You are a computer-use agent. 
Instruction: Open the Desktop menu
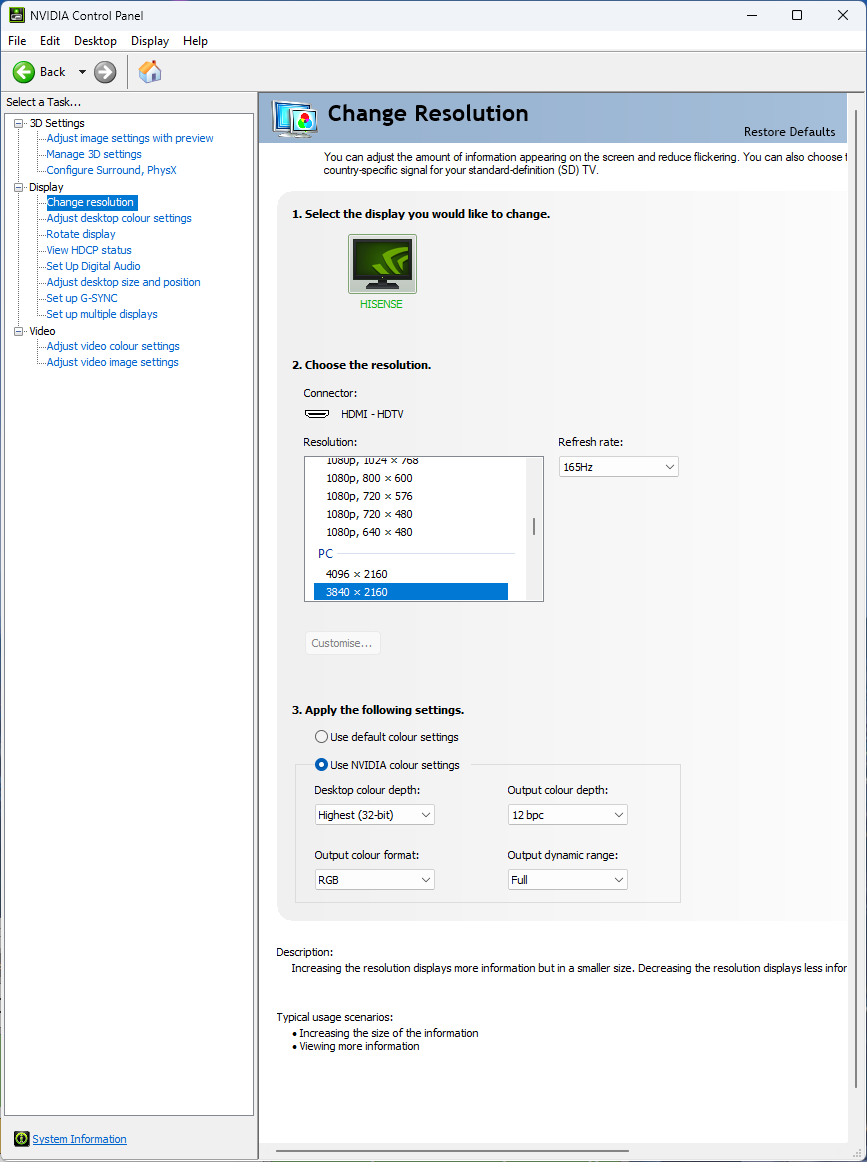95,41
